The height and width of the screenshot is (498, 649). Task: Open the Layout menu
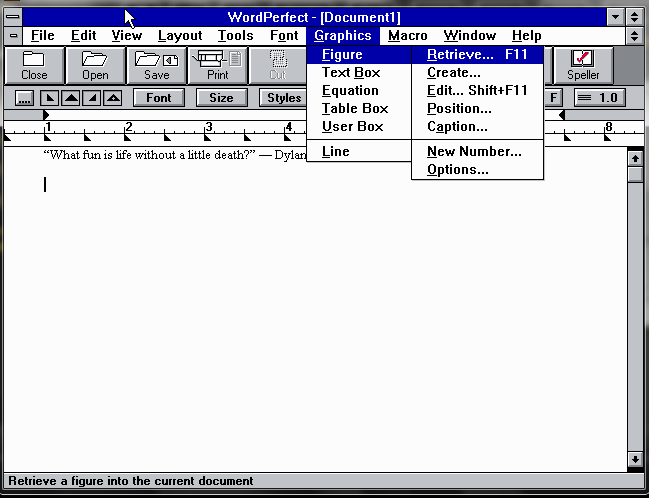180,36
